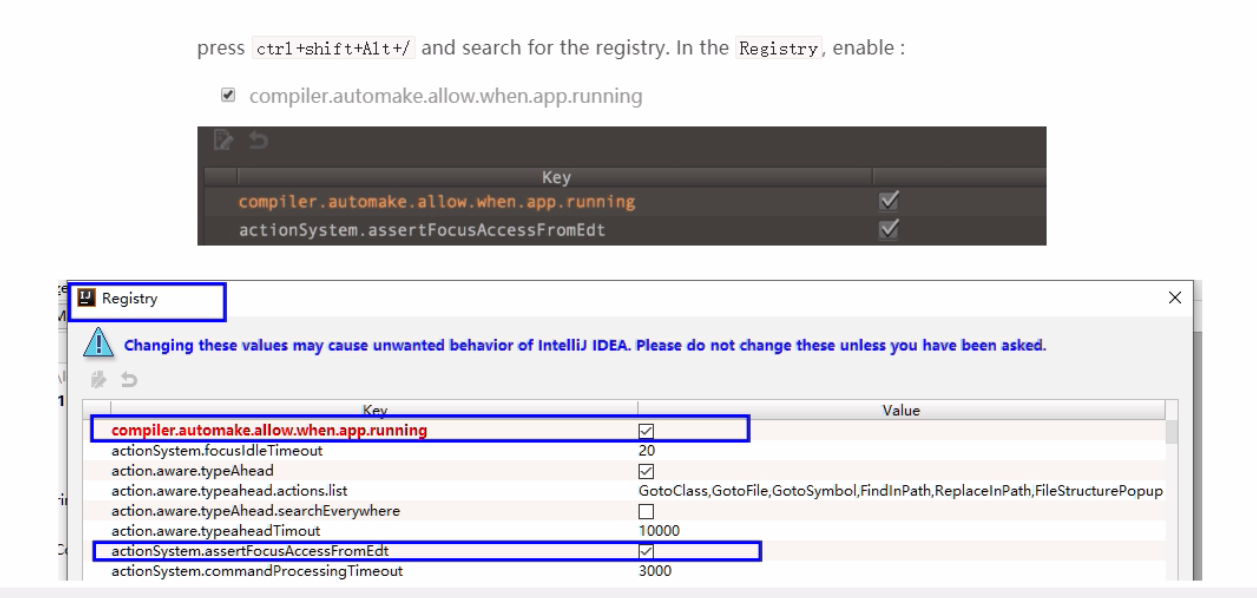
Task: Uncheck action.aware.typeAhead value checkbox
Action: 645,471
